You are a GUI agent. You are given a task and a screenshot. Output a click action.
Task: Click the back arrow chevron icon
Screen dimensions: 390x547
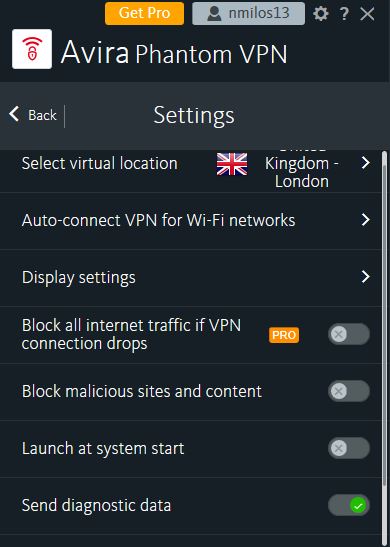click(14, 114)
